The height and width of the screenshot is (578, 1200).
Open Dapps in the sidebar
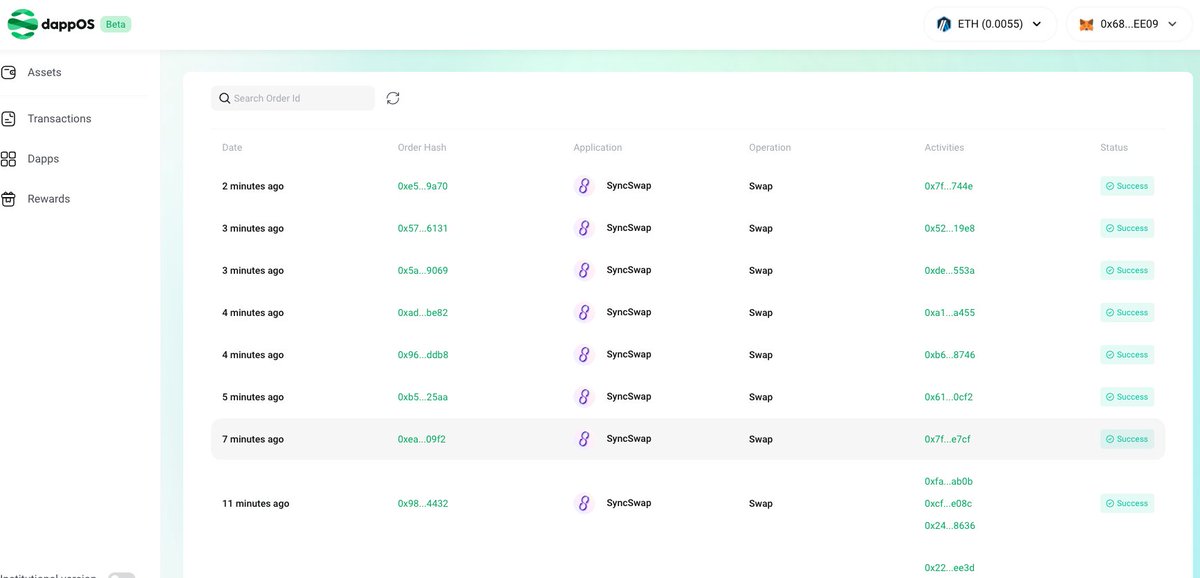43,159
